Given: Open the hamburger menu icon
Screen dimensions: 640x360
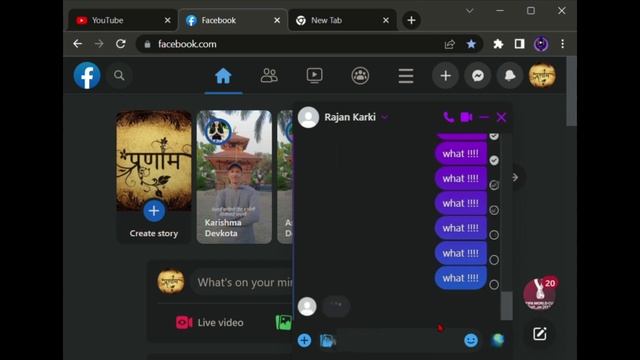Looking at the screenshot, I should 406,76.
